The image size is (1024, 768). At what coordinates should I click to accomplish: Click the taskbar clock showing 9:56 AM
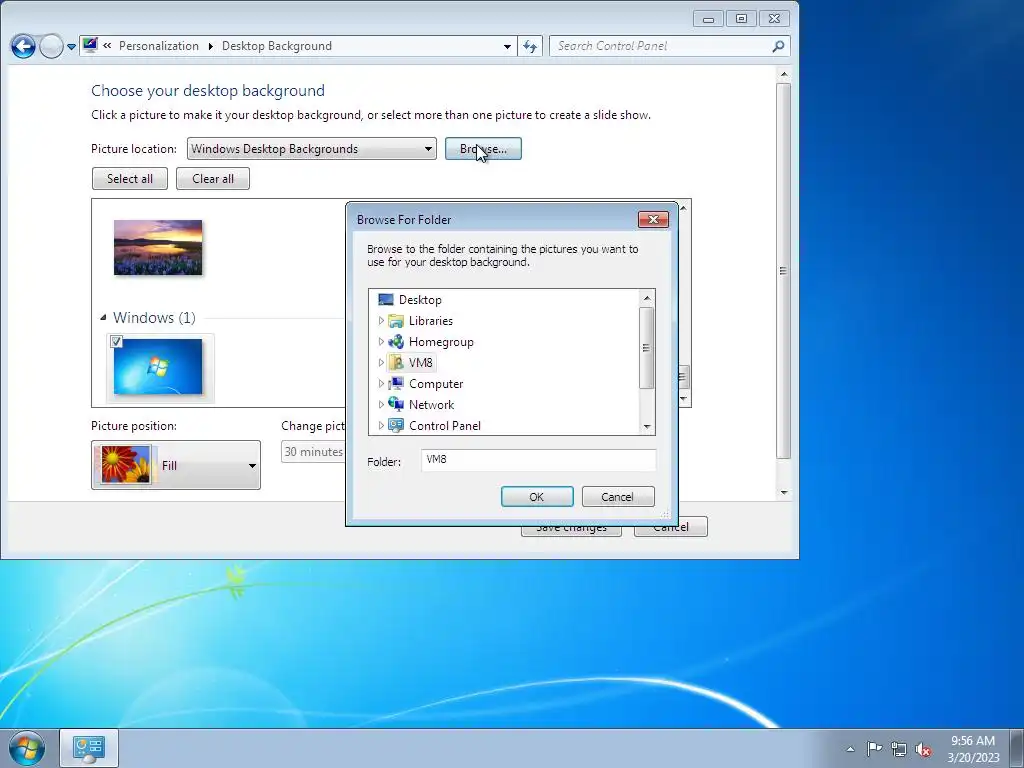click(x=973, y=748)
